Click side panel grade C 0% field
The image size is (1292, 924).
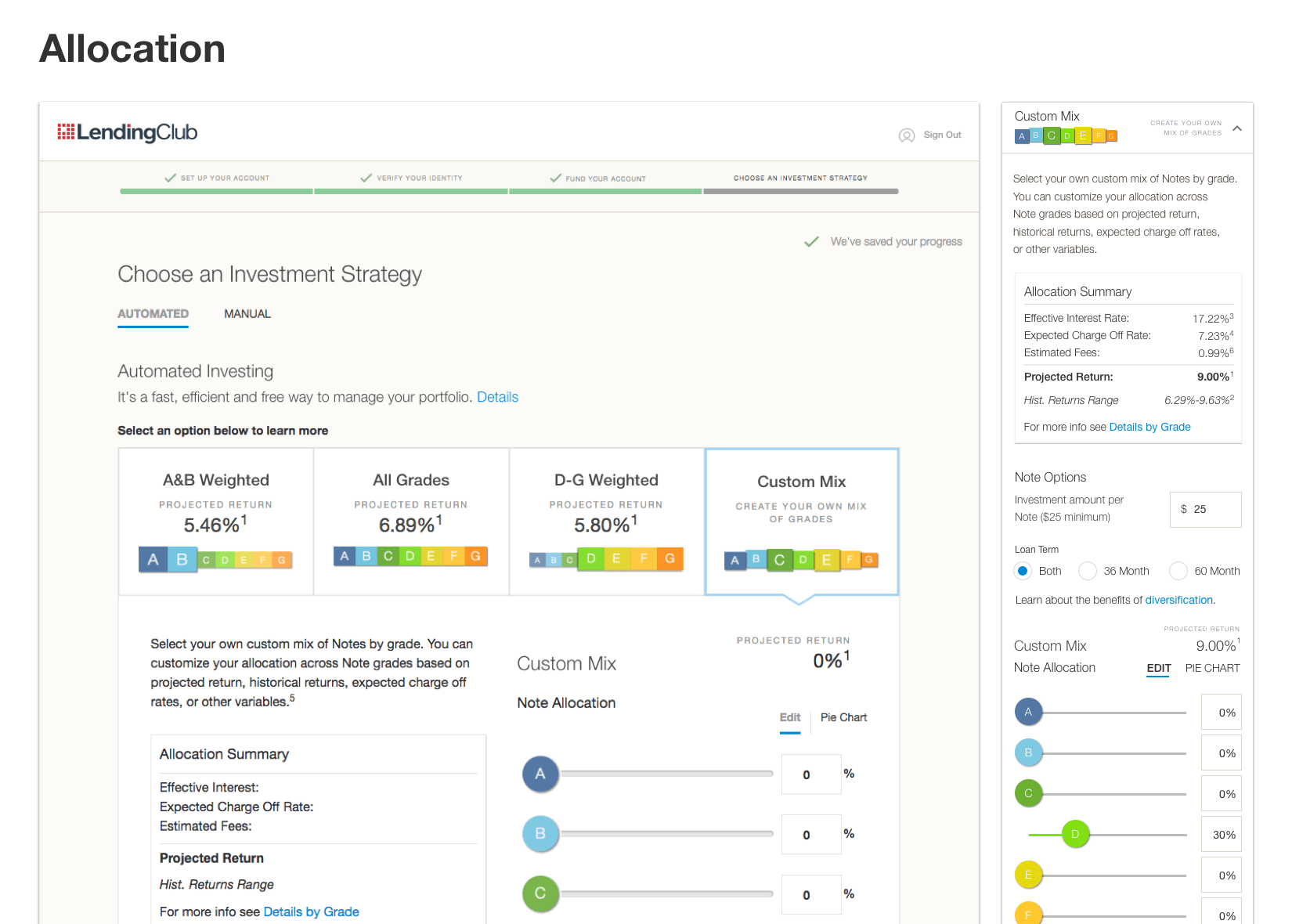tap(1222, 794)
